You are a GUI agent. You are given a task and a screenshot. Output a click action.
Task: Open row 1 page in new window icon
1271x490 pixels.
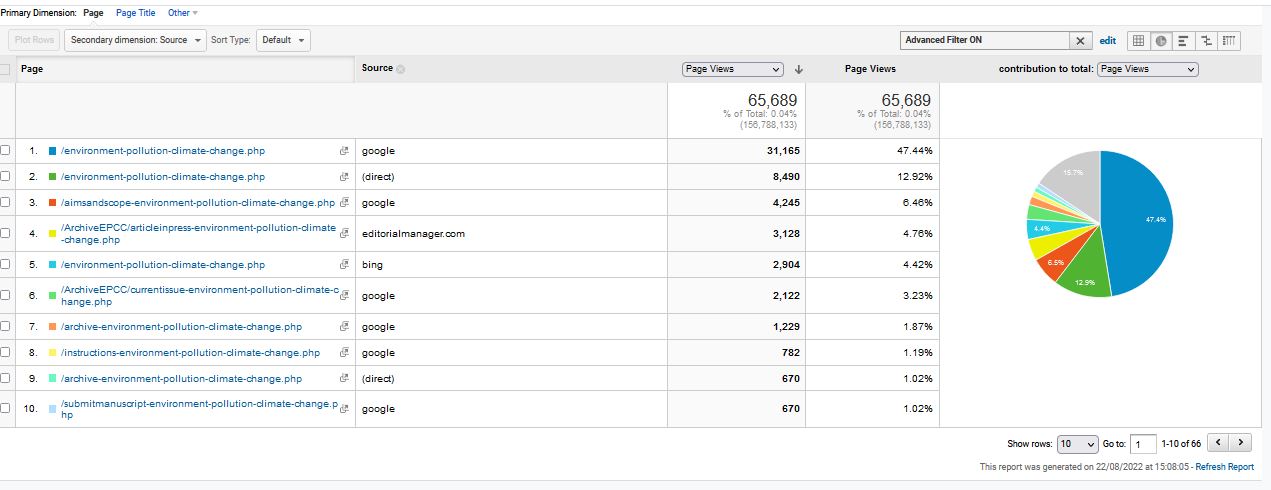(344, 151)
